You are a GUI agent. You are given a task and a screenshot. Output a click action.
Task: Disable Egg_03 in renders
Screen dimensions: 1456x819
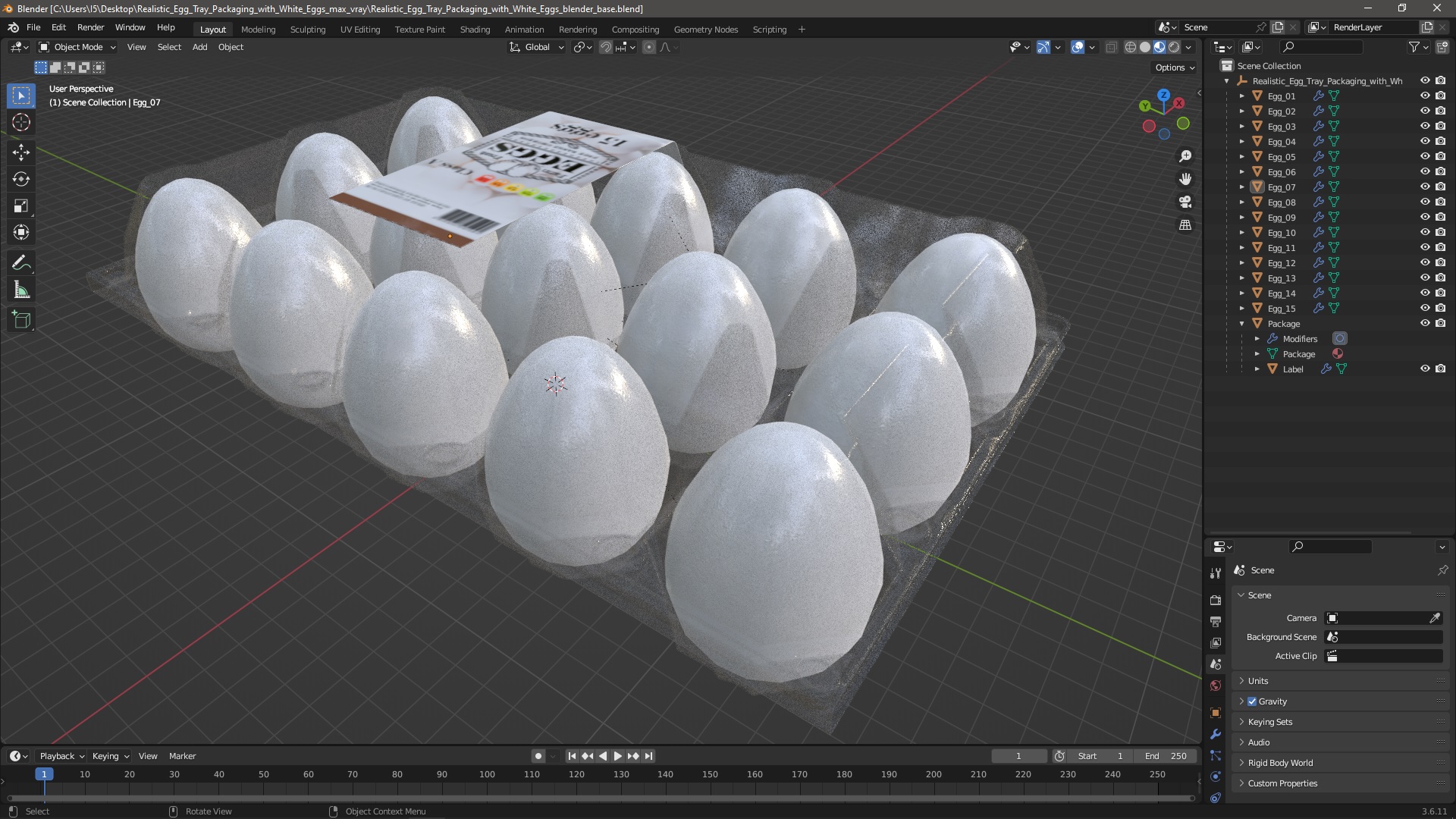1440,126
